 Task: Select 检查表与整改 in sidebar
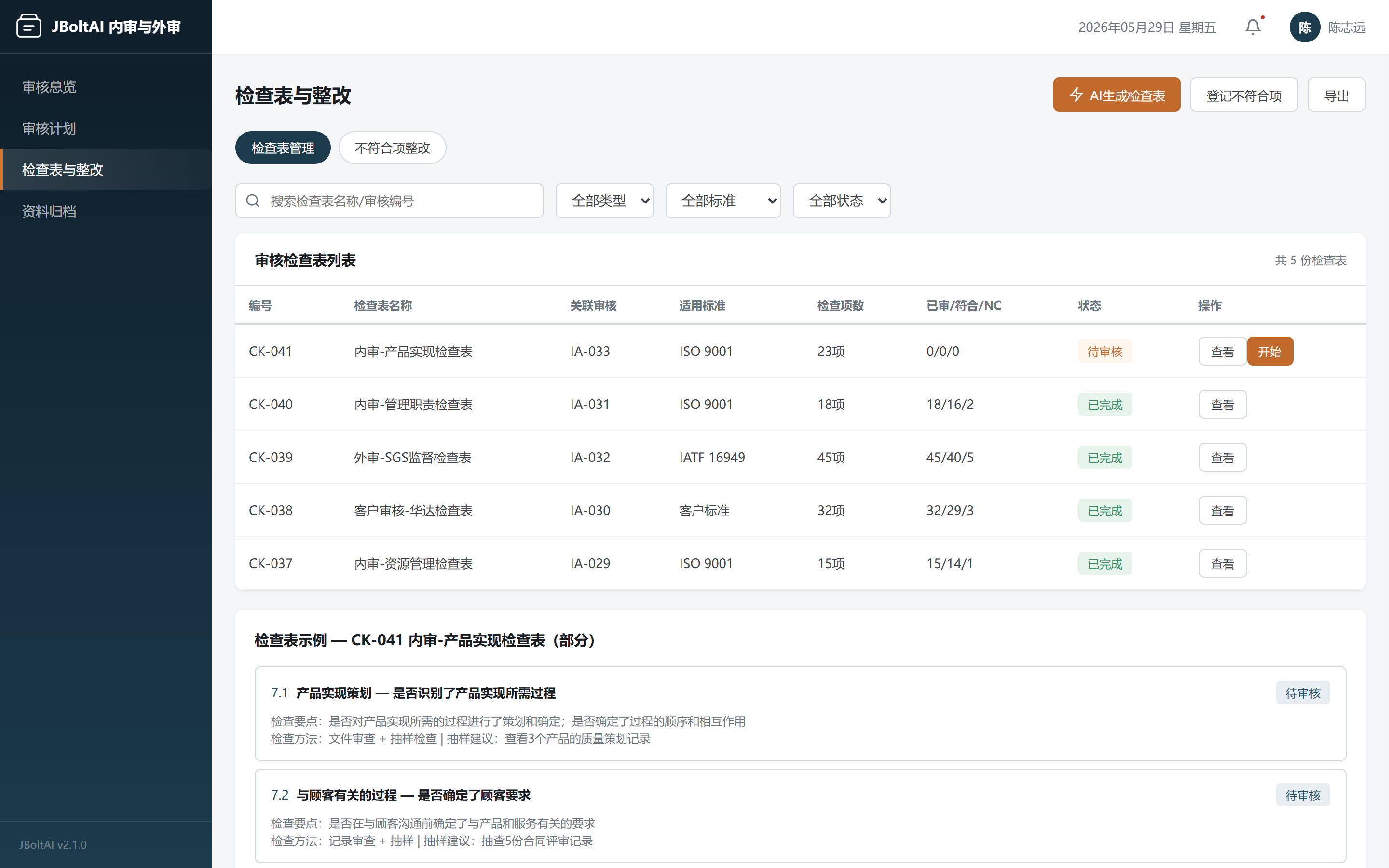coord(106,169)
